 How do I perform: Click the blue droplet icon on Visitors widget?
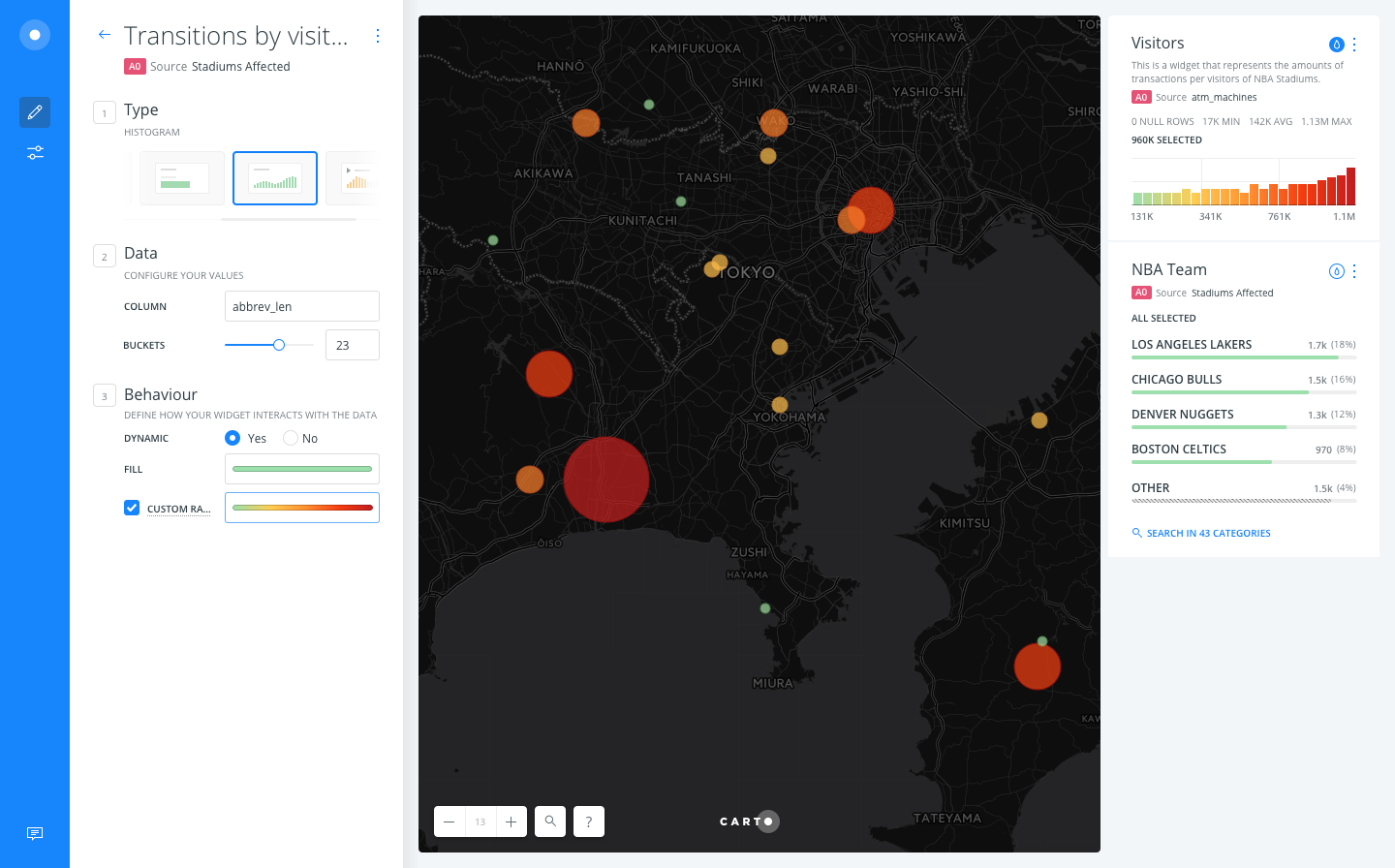1337,44
